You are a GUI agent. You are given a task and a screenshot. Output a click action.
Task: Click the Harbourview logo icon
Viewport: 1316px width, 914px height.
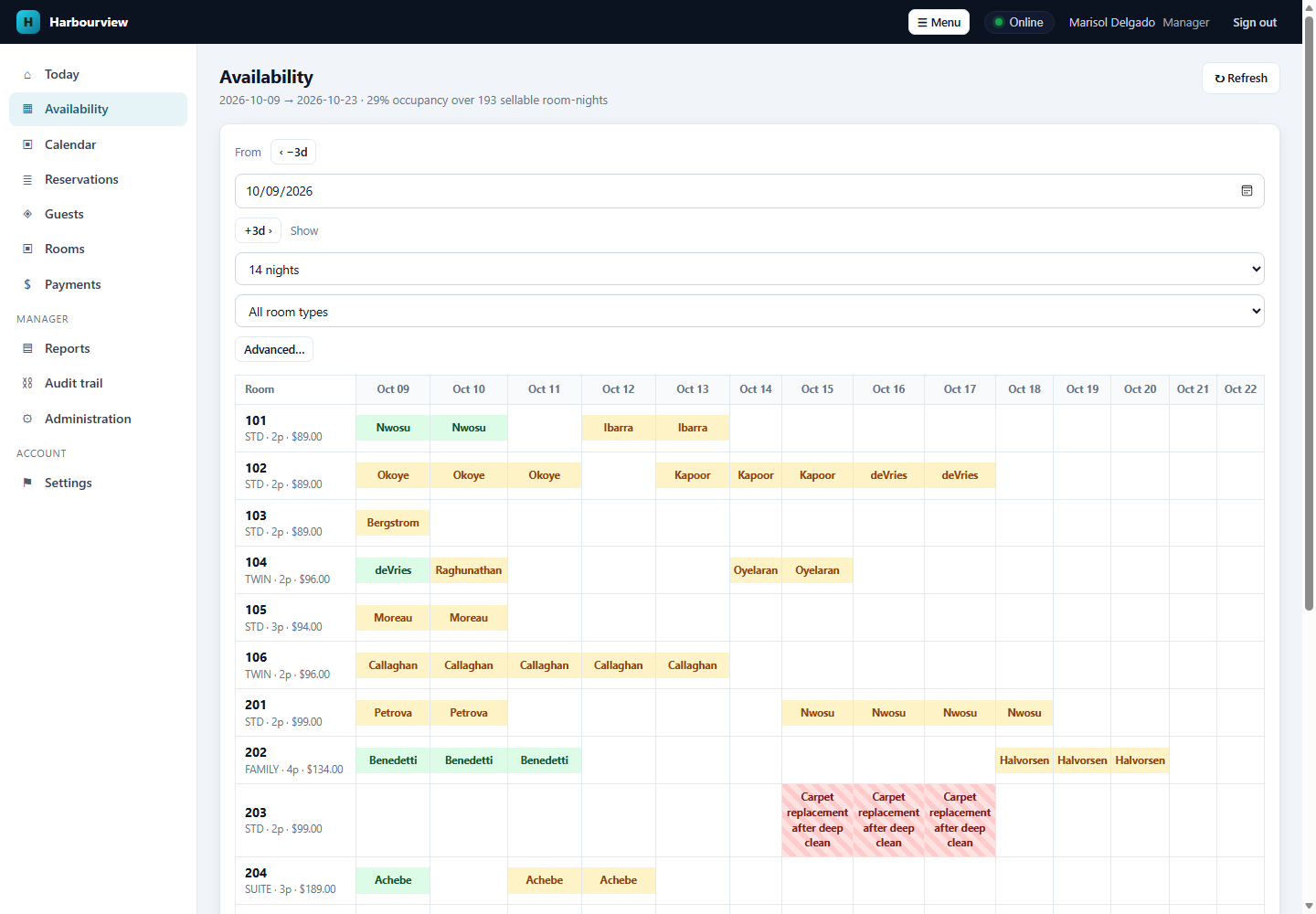pyautogui.click(x=28, y=22)
